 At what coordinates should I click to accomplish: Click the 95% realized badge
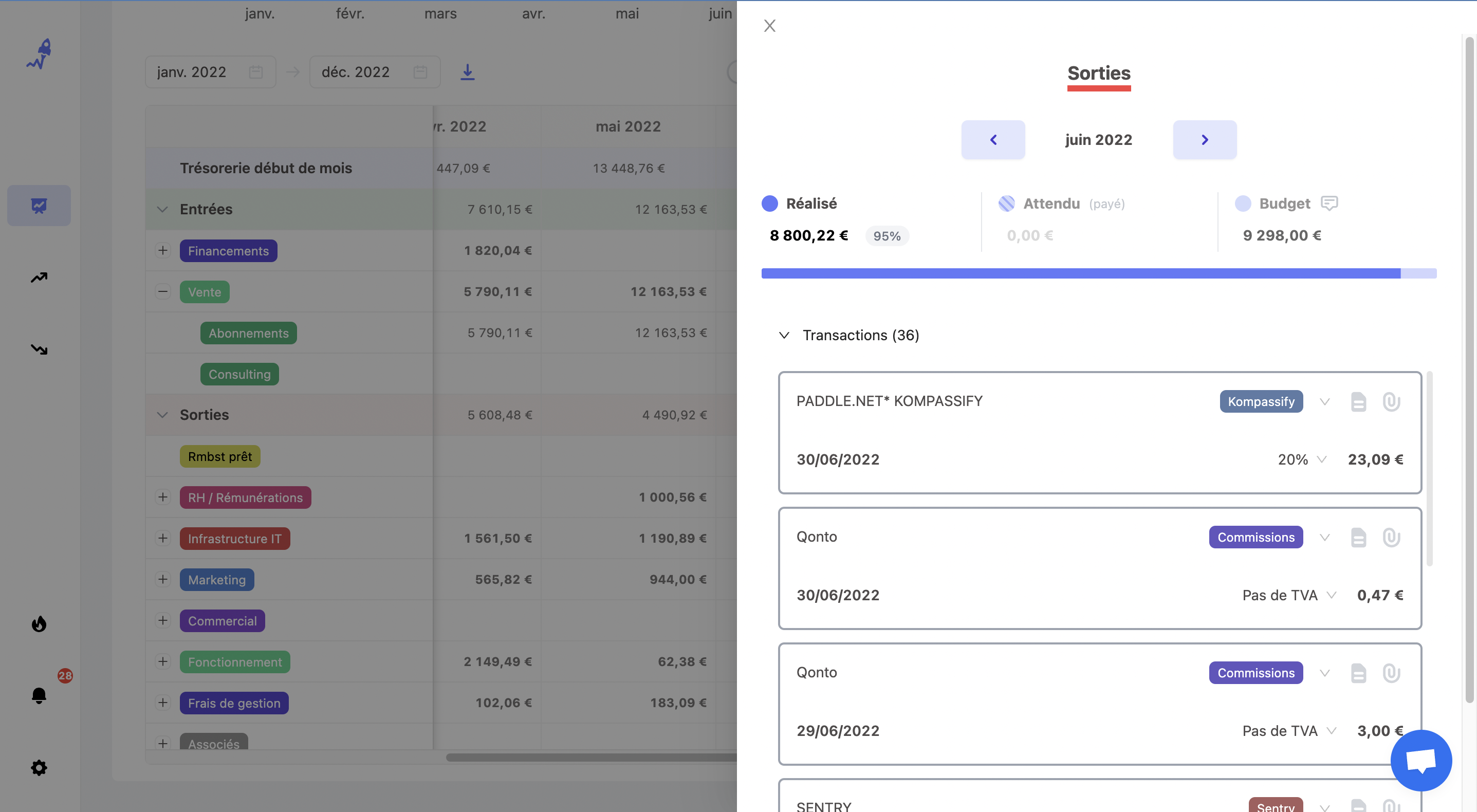click(887, 236)
